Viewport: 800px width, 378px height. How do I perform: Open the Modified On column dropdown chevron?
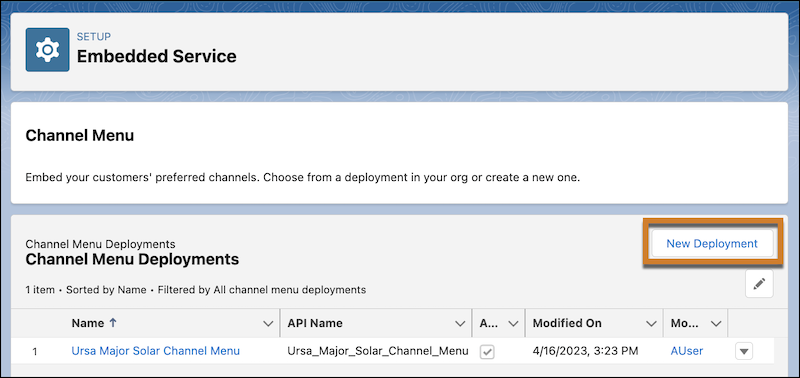(652, 323)
